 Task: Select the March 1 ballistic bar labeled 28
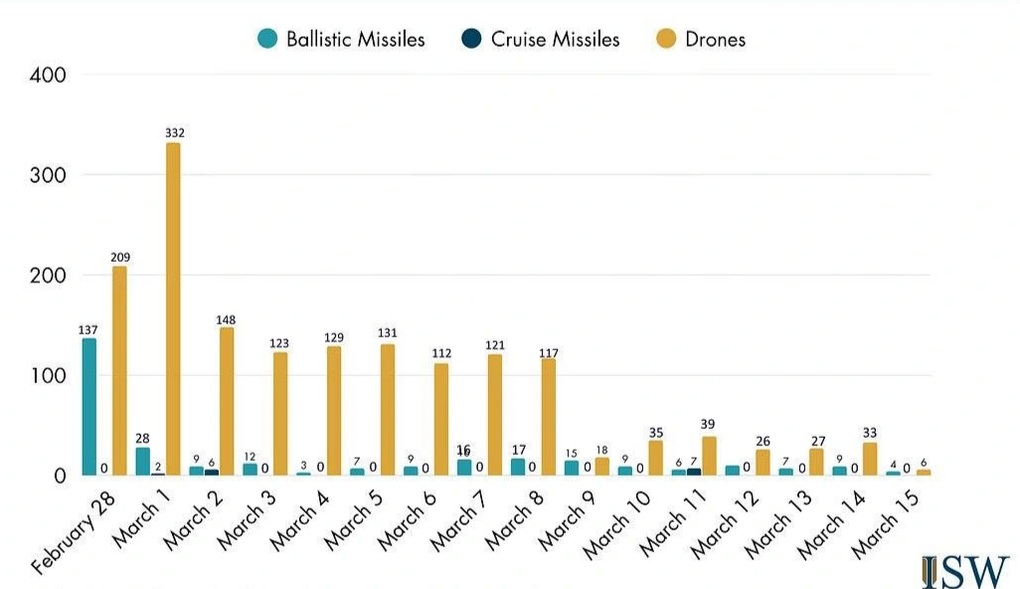click(x=143, y=461)
